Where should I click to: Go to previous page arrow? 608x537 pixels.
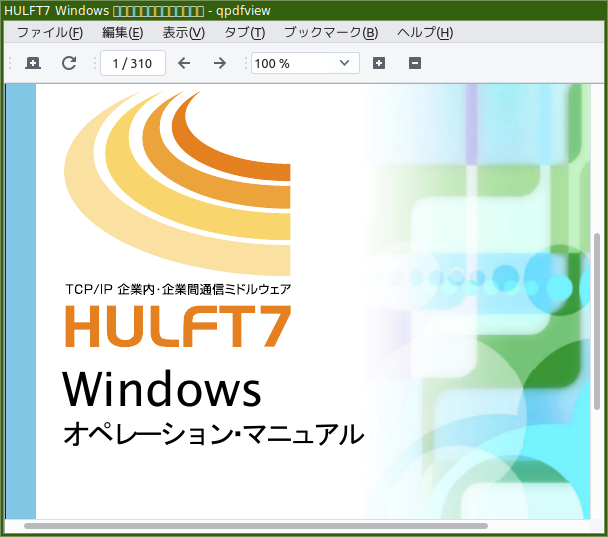pyautogui.click(x=184, y=63)
